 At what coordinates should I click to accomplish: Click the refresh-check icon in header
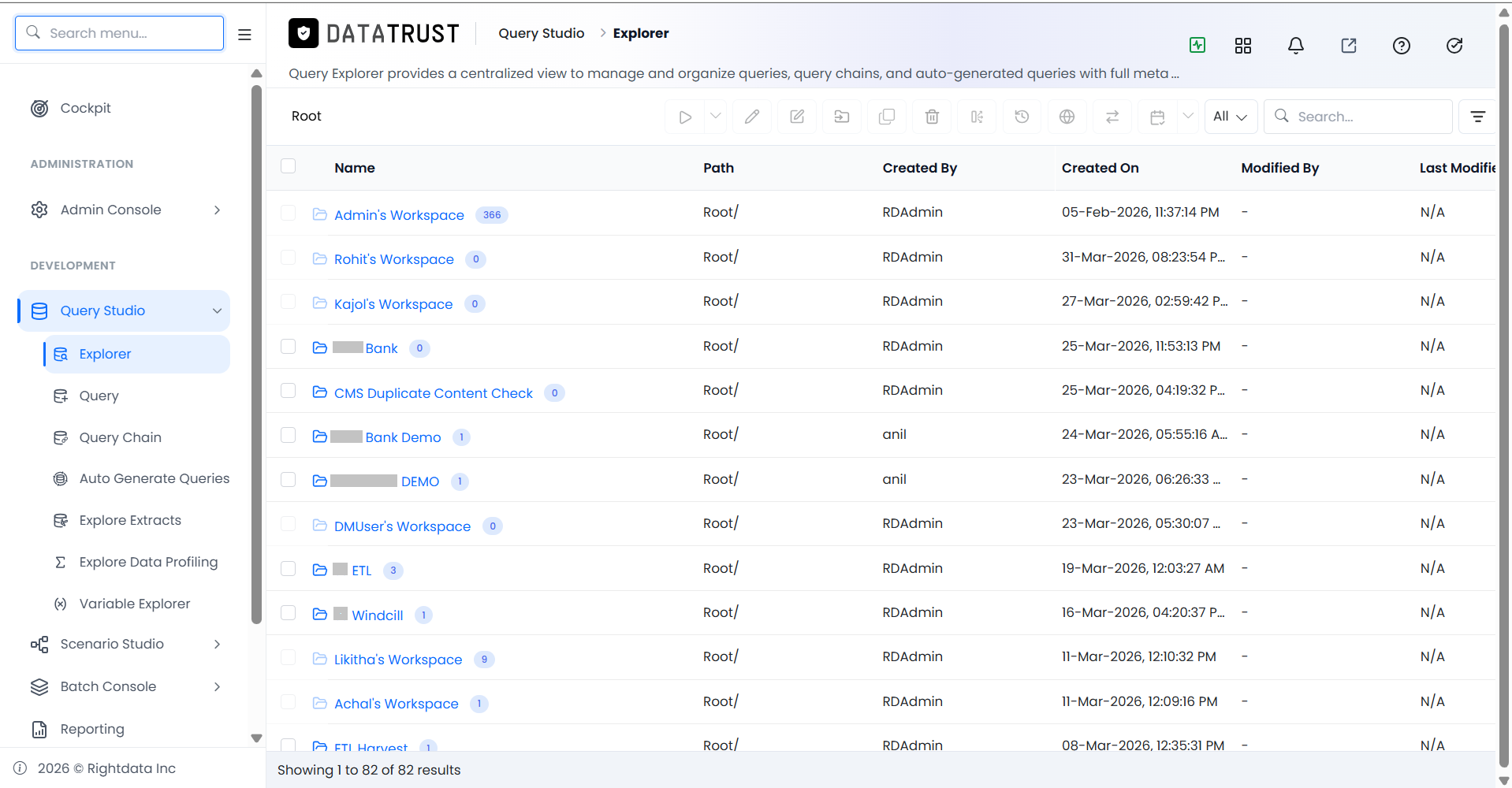1454,46
